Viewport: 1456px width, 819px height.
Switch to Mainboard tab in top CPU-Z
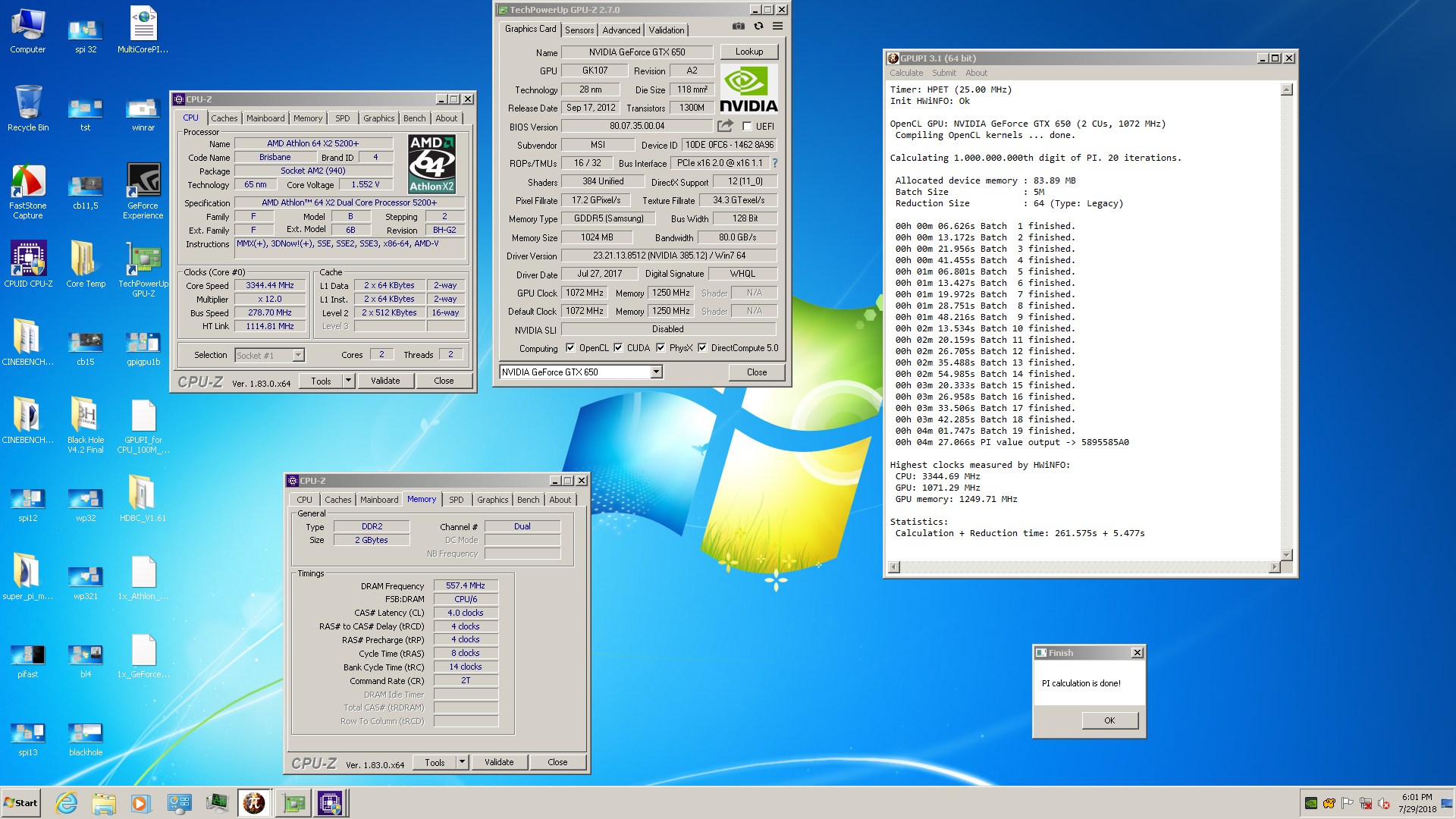[x=265, y=118]
